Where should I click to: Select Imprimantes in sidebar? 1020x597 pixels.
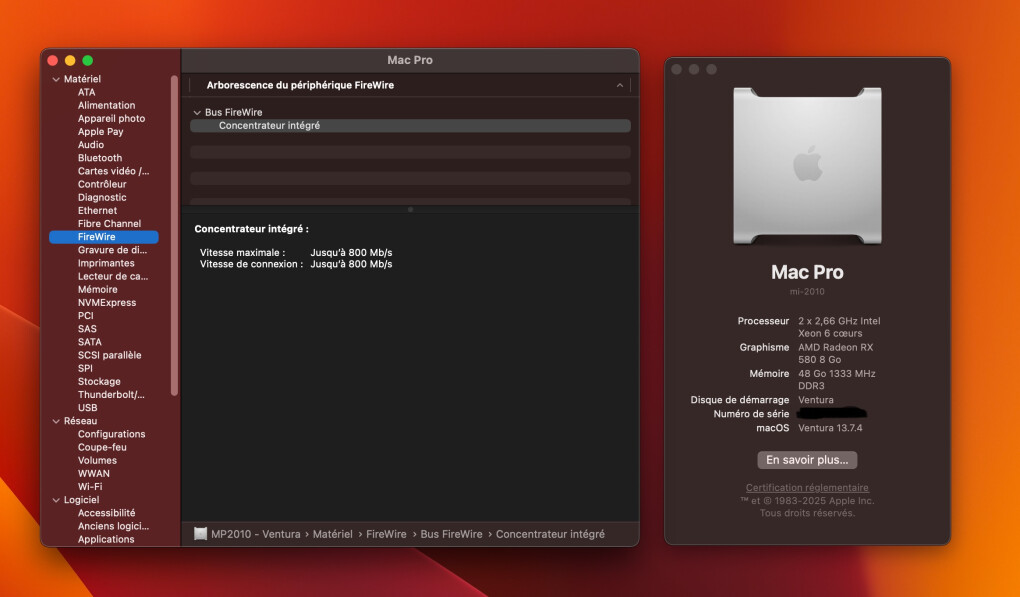(x=106, y=263)
